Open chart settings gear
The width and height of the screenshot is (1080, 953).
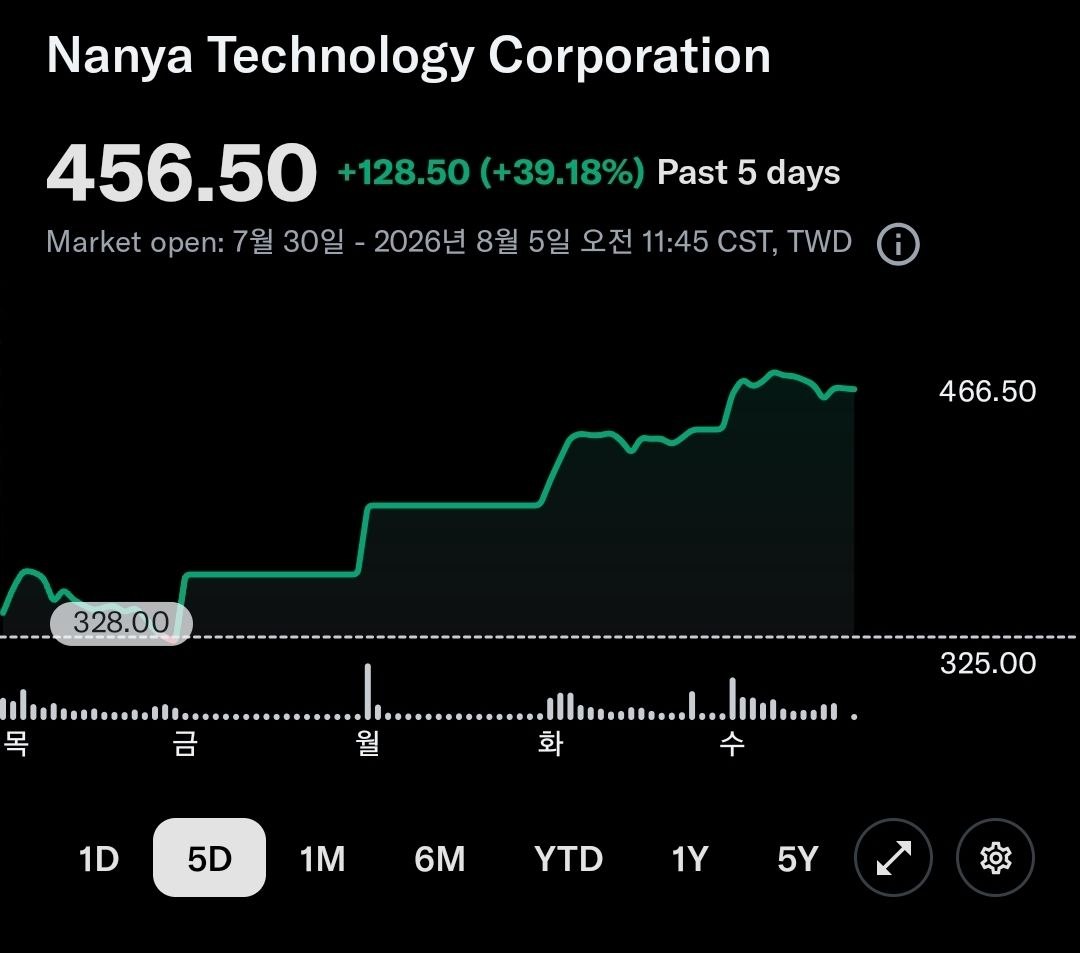coord(995,857)
